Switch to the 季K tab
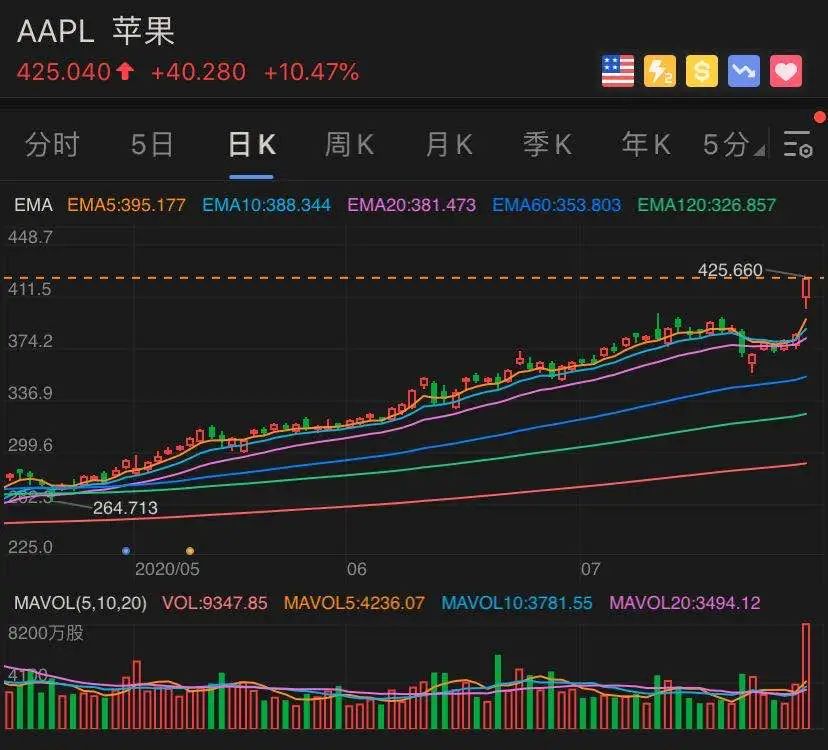Image resolution: width=828 pixels, height=750 pixels. click(548, 144)
